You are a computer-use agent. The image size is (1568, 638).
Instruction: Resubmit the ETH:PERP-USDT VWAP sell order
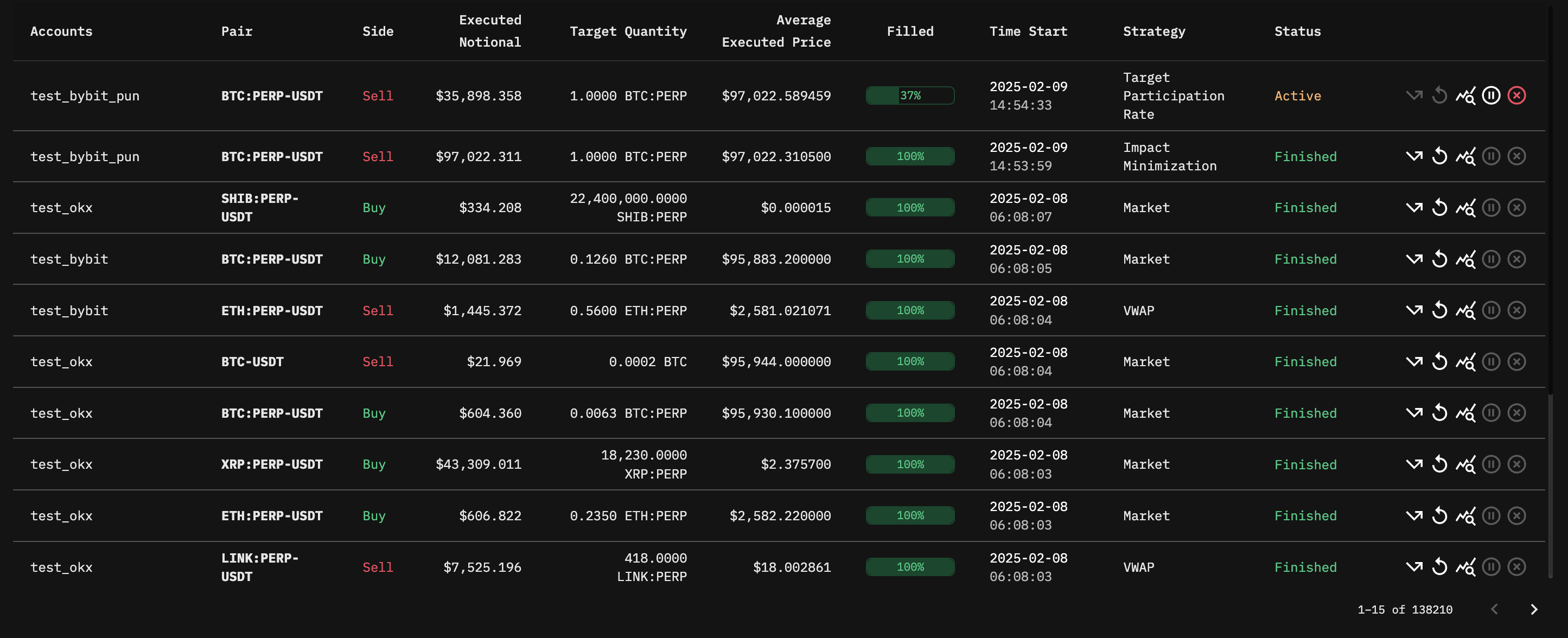click(1439, 310)
